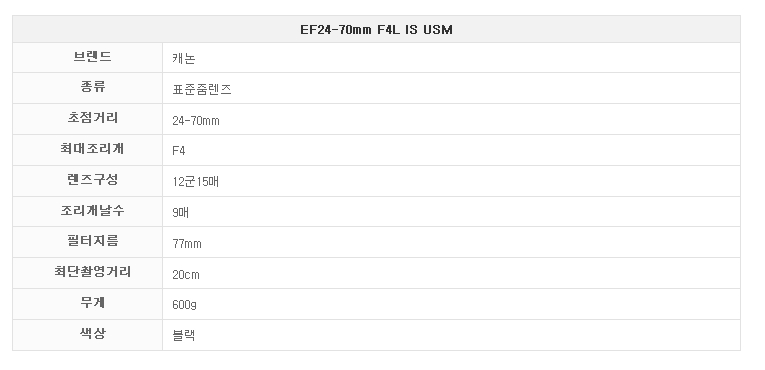Click the 표준줌렌즈 value text
The width and height of the screenshot is (765, 370).
click(201, 90)
